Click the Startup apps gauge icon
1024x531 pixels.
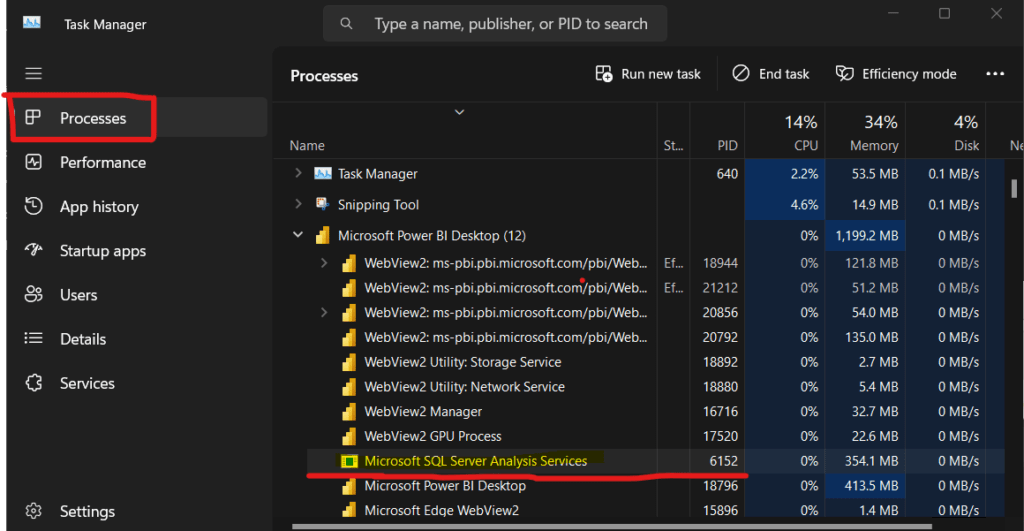pyautogui.click(x=33, y=250)
